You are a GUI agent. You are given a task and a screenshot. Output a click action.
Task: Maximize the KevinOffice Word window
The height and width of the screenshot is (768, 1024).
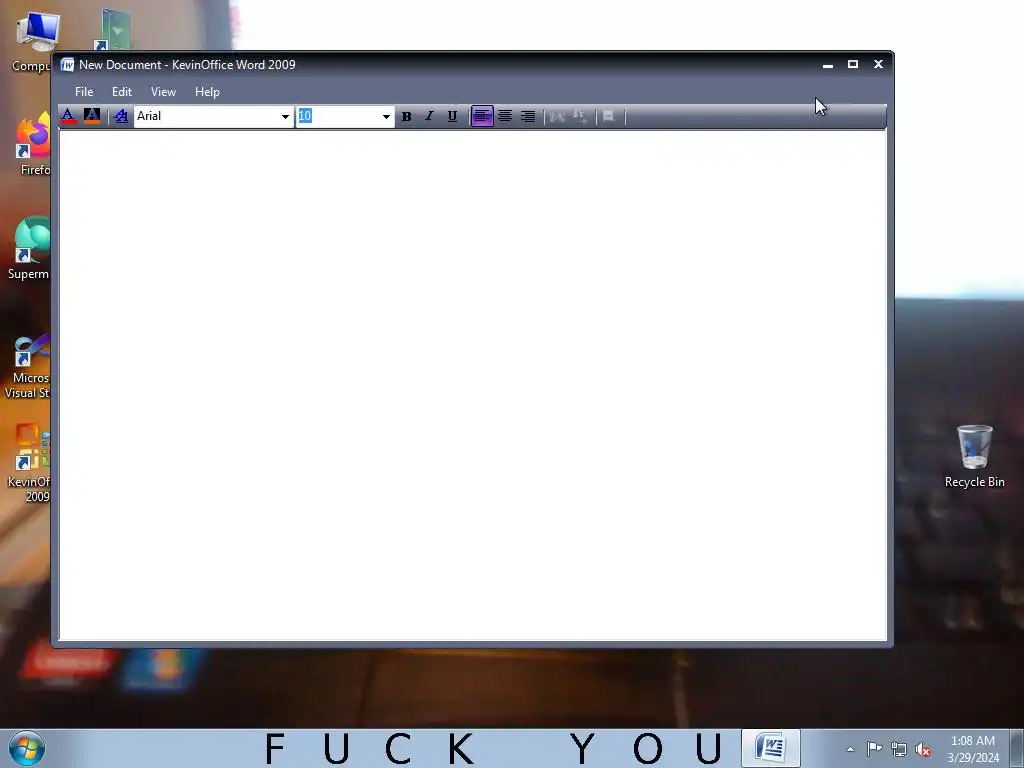(x=853, y=64)
